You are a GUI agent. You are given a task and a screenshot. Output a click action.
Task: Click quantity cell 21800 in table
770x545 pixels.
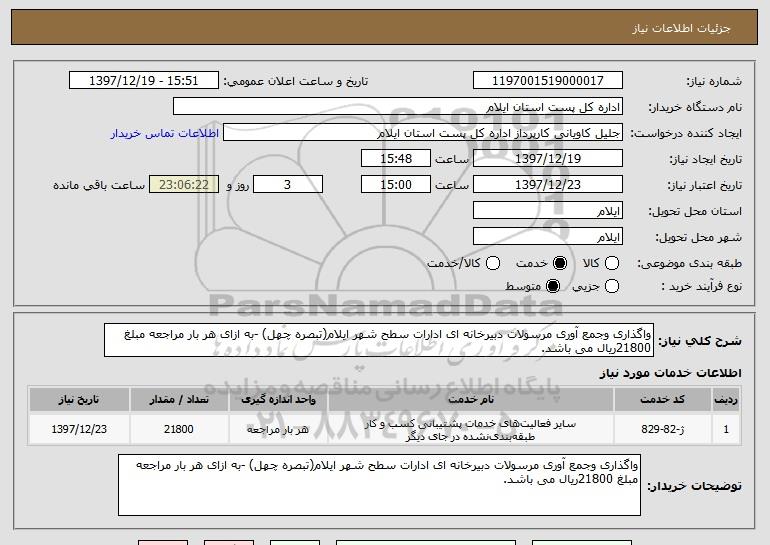(179, 429)
